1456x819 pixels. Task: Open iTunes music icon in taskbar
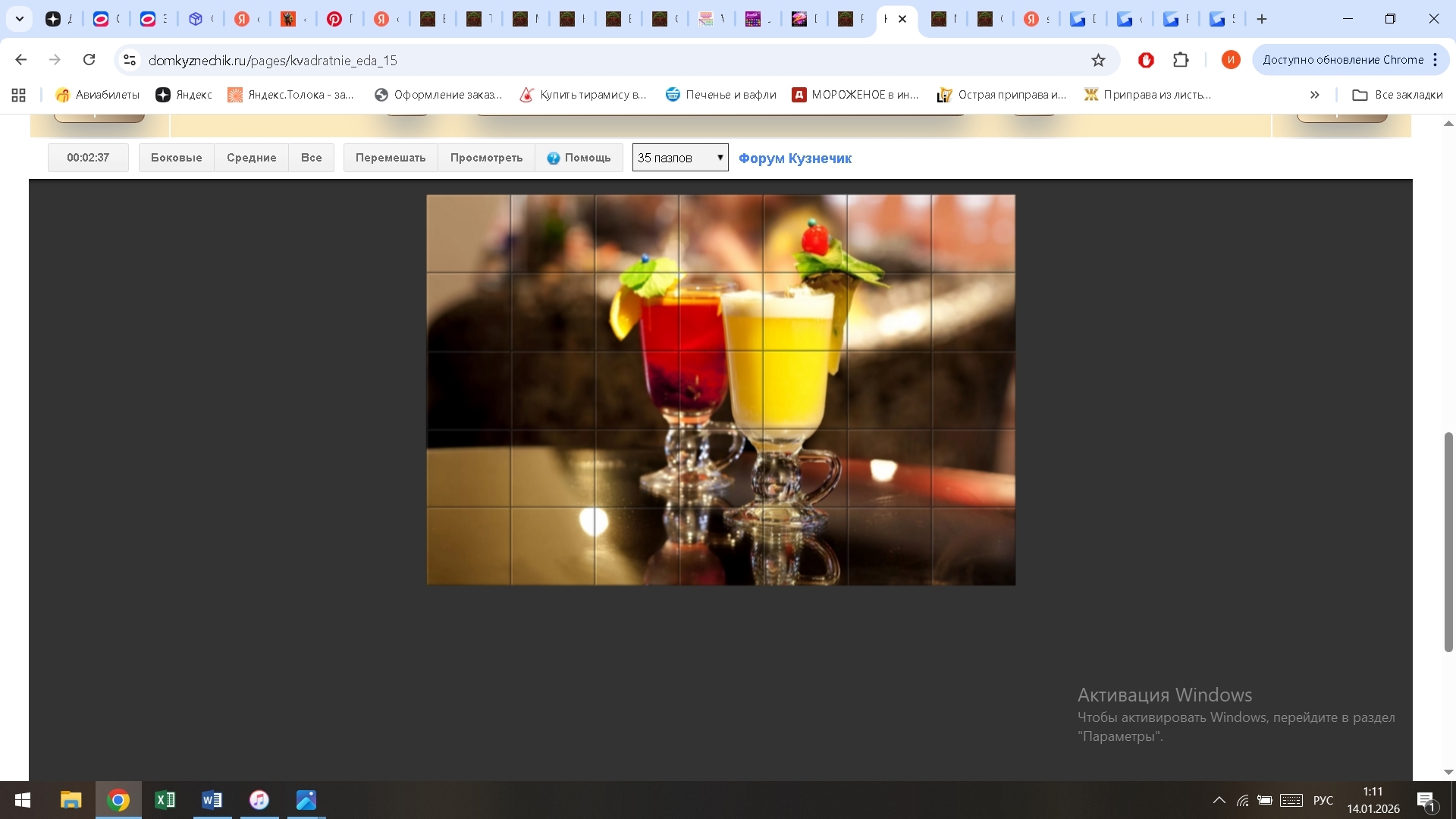[259, 800]
